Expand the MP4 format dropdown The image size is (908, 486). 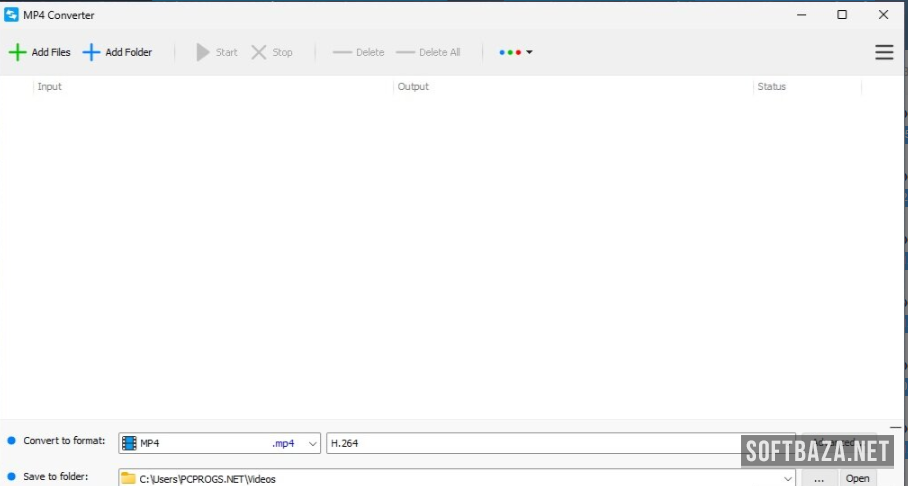[312, 443]
